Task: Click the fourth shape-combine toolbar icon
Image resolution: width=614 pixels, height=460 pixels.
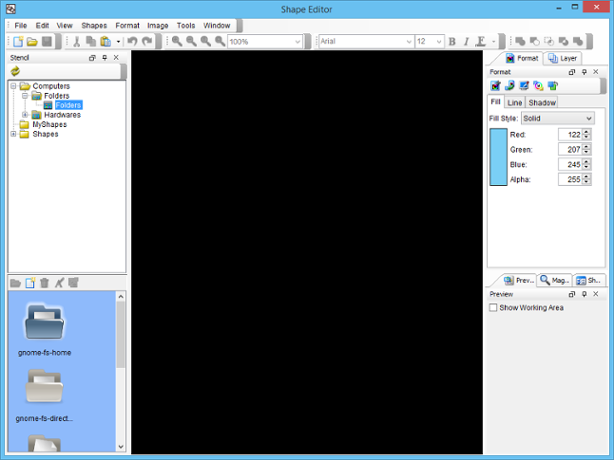Action: tap(563, 41)
